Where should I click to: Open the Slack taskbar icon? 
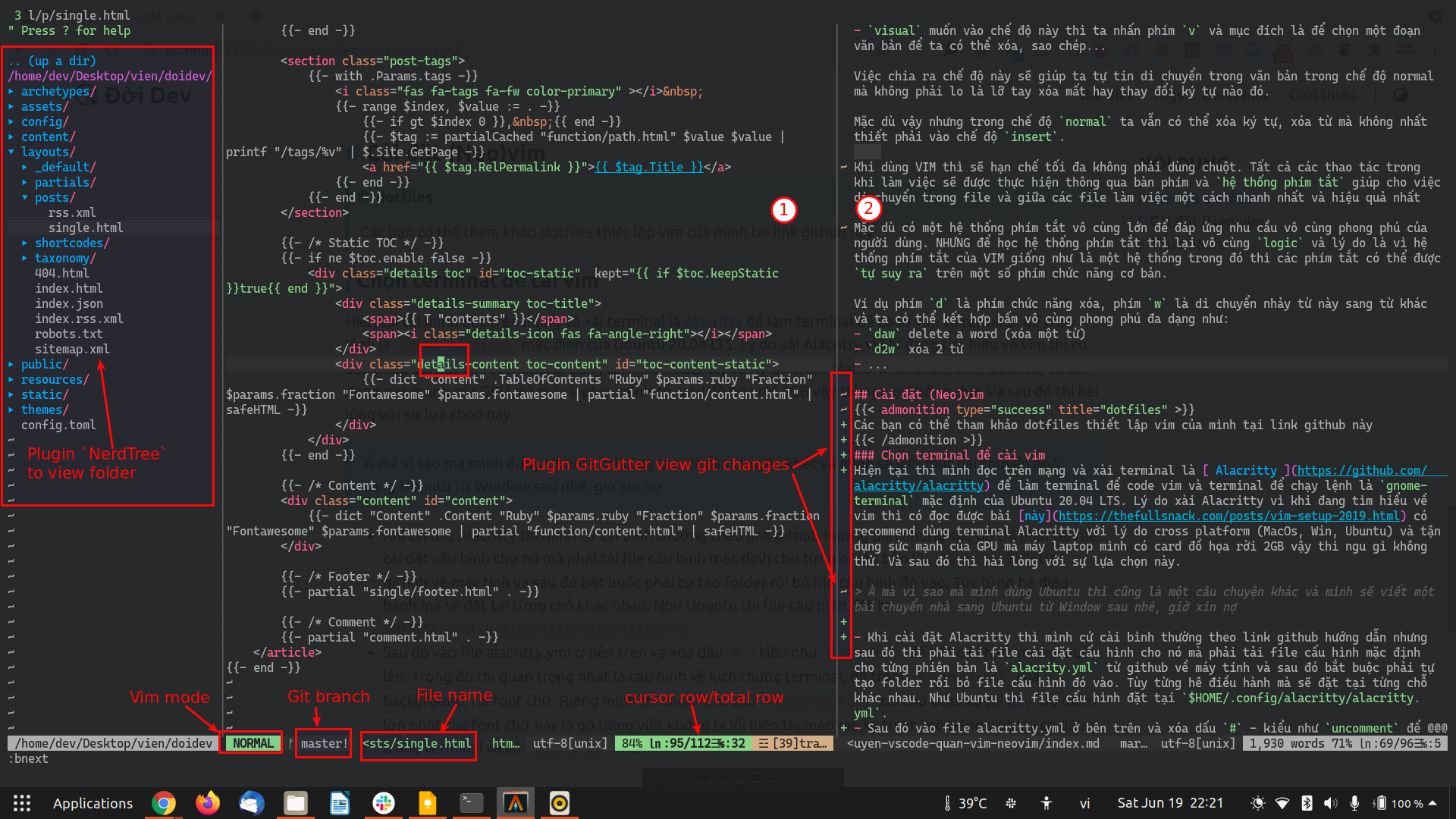(x=384, y=803)
